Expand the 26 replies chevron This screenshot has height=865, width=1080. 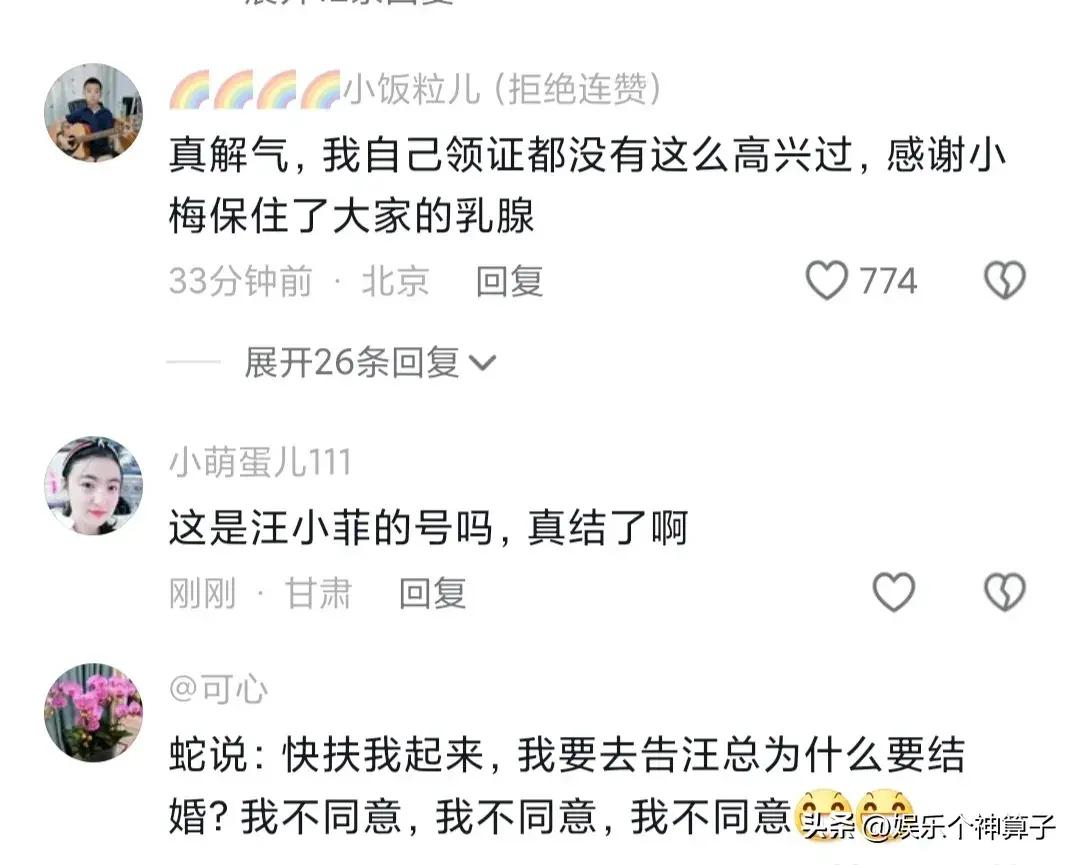(482, 362)
